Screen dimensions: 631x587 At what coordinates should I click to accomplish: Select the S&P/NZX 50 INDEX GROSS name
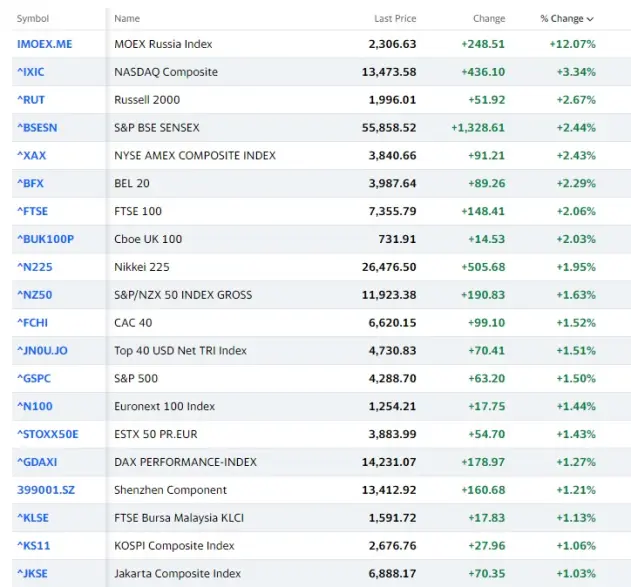tap(183, 295)
